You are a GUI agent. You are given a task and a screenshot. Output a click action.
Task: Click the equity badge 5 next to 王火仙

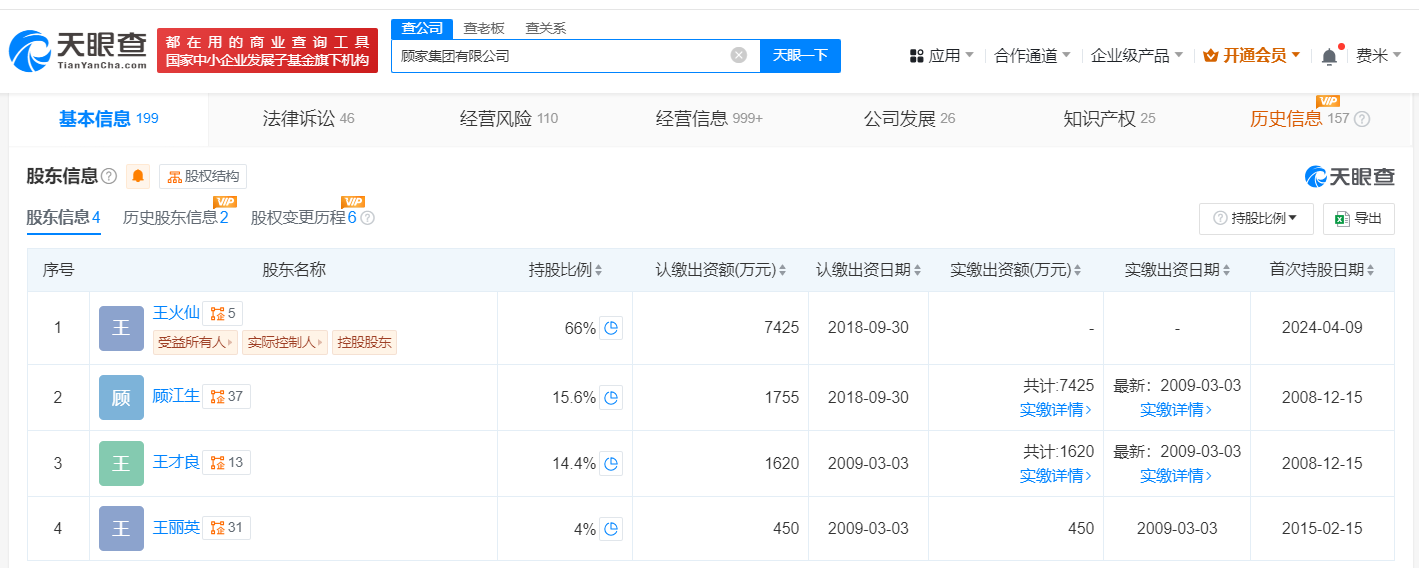222,313
